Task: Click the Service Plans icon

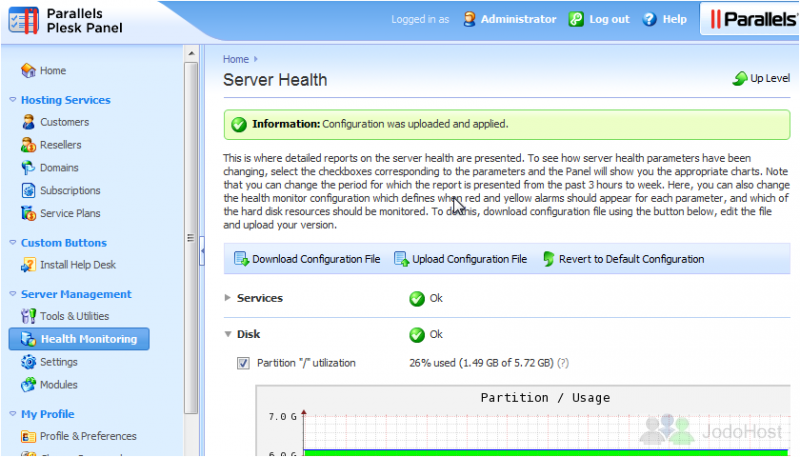Action: click(x=28, y=213)
